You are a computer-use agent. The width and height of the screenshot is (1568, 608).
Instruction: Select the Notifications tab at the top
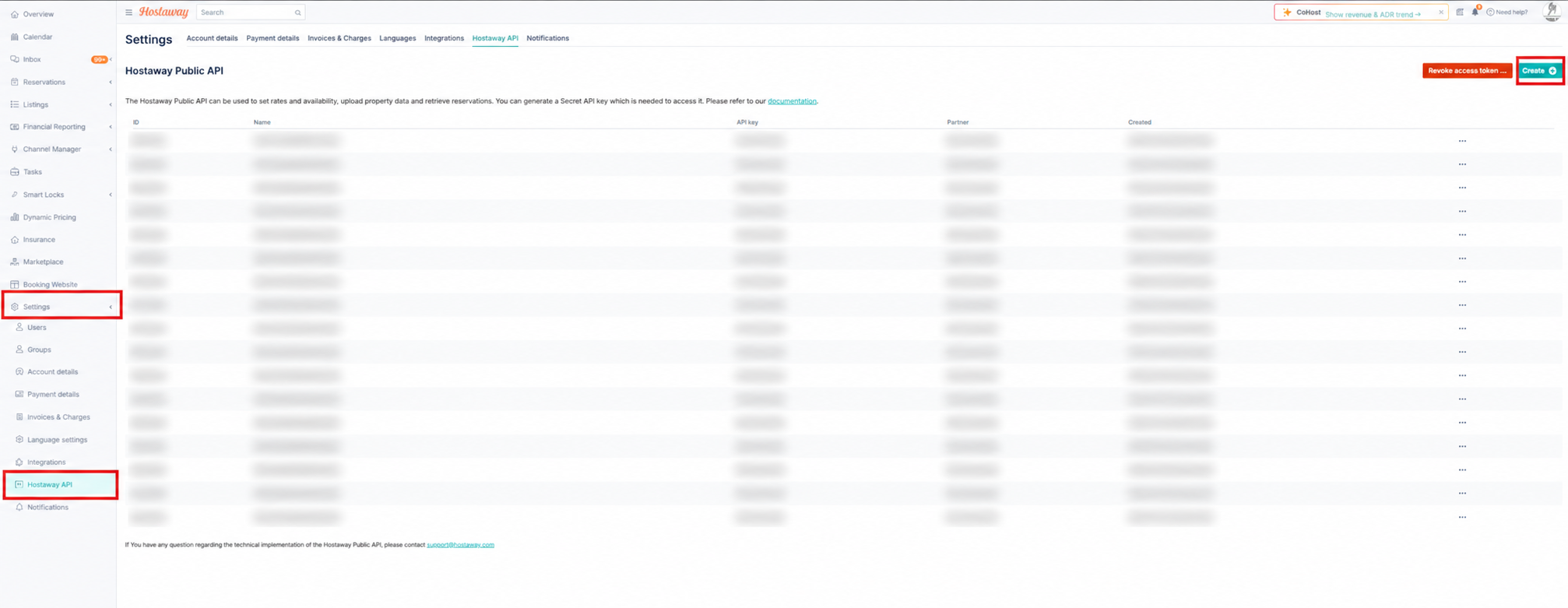coord(547,38)
